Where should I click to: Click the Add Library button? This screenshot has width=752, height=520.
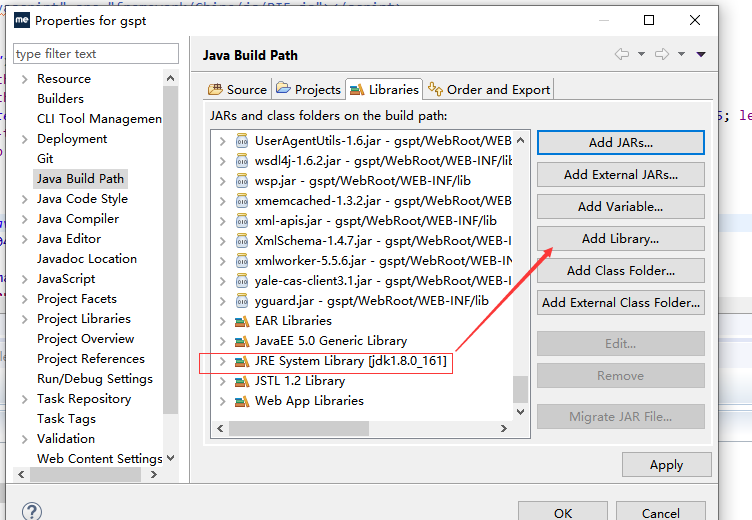coord(620,239)
